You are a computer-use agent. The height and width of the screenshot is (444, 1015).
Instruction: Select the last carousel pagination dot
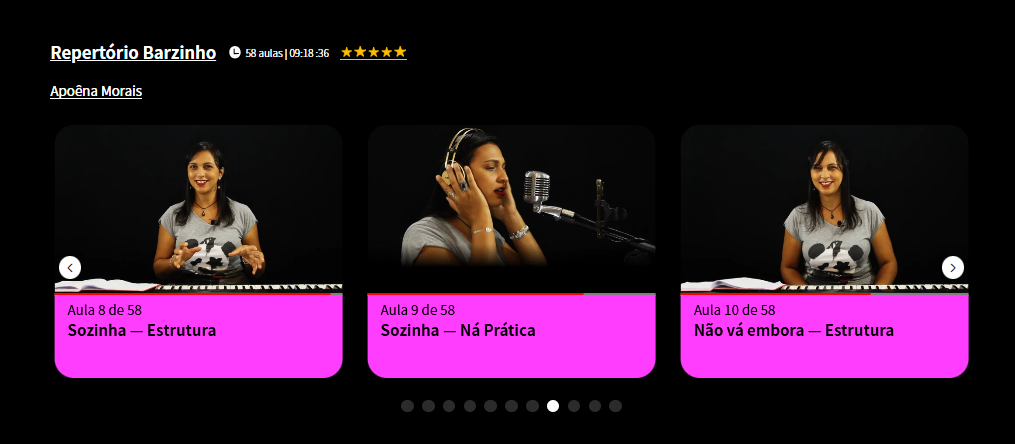616,406
